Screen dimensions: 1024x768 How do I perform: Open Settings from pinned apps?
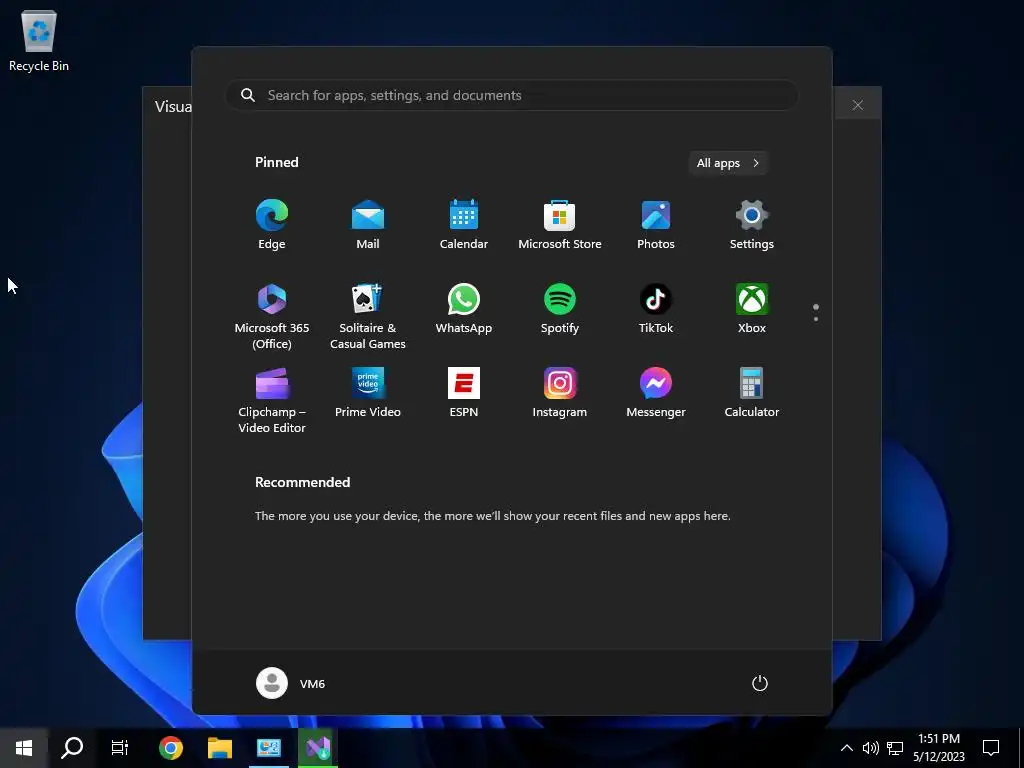[752, 224]
